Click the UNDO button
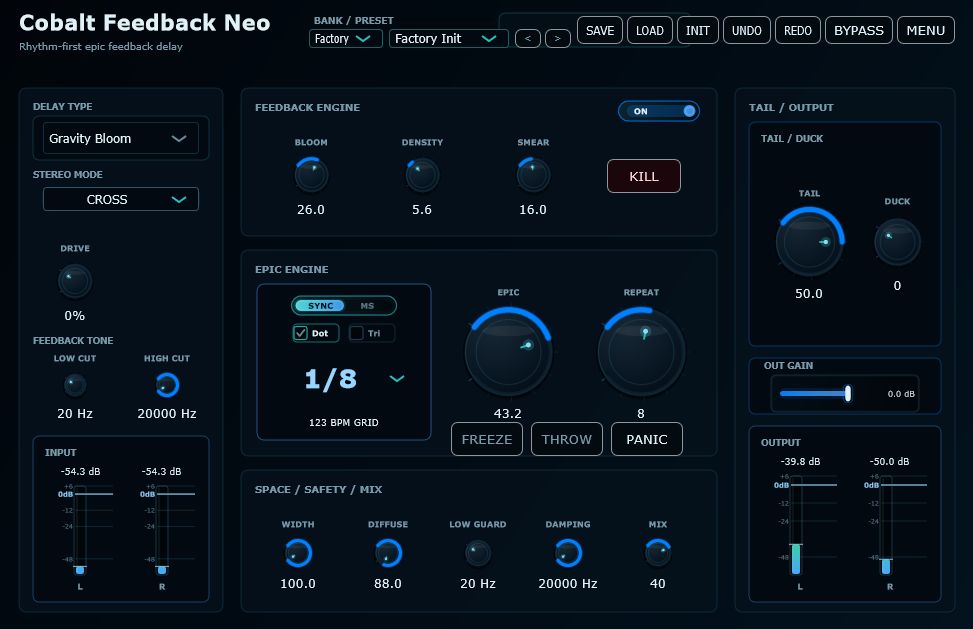The image size is (973, 629). pos(747,30)
